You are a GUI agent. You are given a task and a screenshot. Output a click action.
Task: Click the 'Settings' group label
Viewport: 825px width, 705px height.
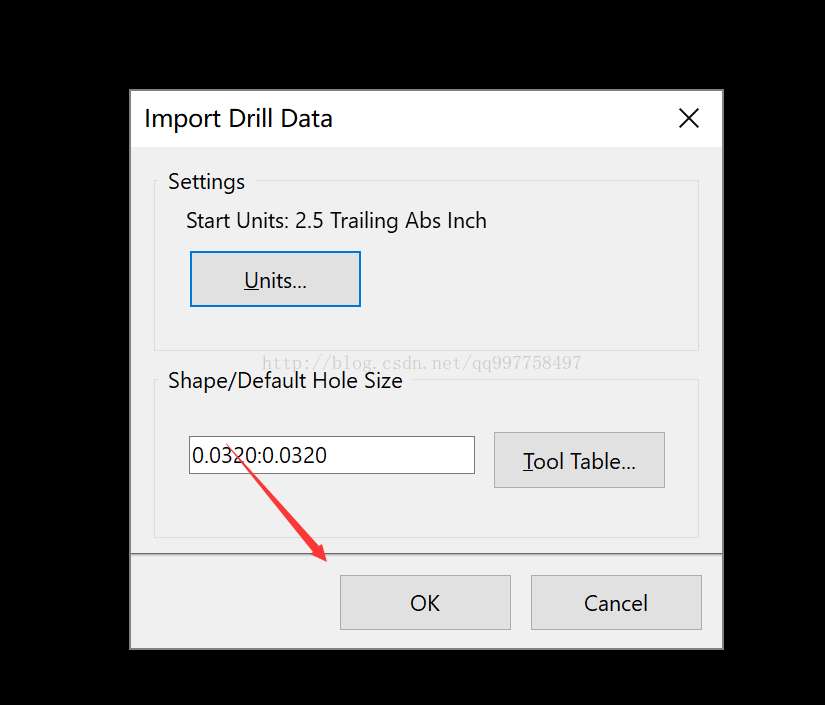coord(206,182)
